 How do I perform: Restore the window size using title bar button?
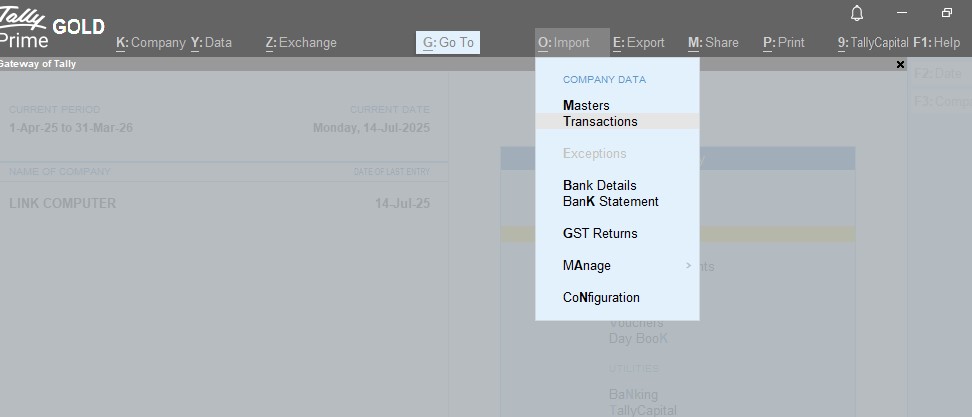pos(946,13)
